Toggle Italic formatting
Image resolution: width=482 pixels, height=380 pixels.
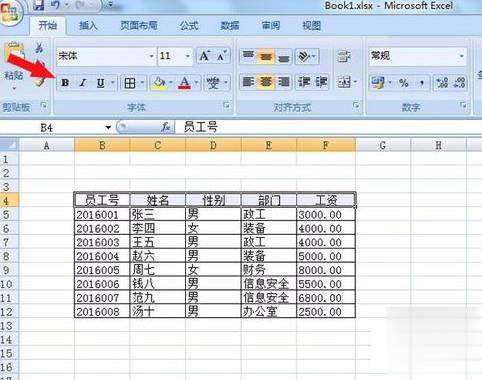point(83,83)
